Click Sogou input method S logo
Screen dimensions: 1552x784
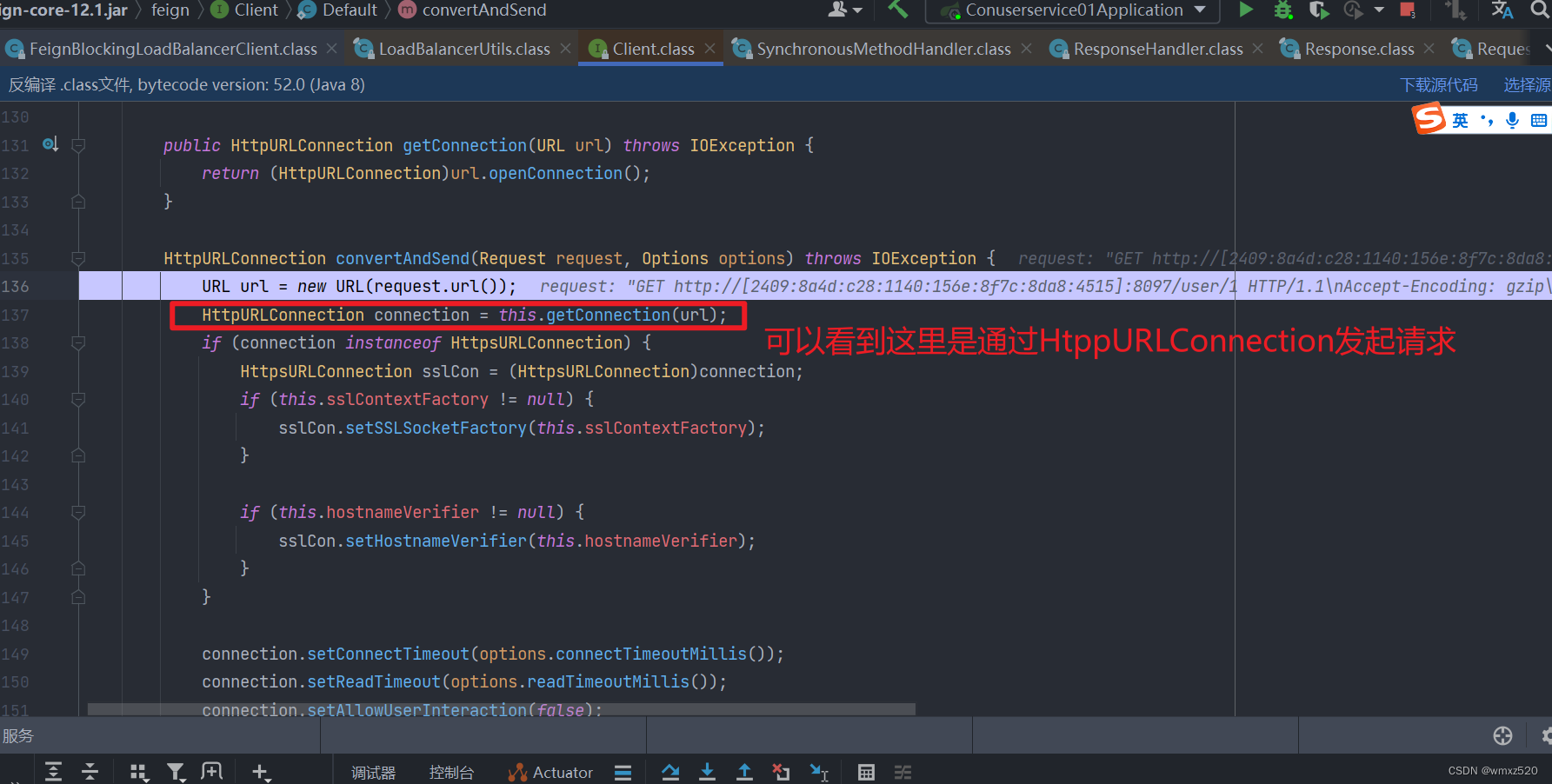click(1429, 119)
